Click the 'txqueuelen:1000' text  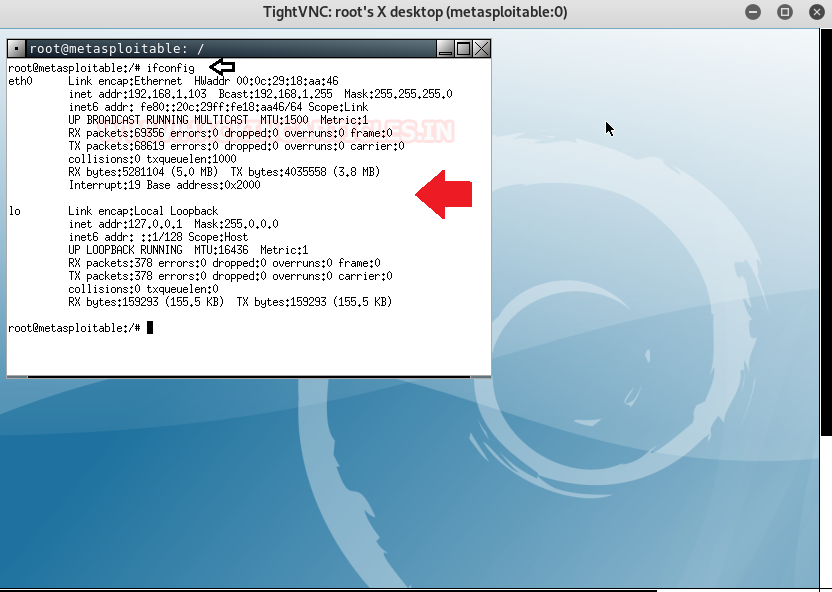point(192,159)
